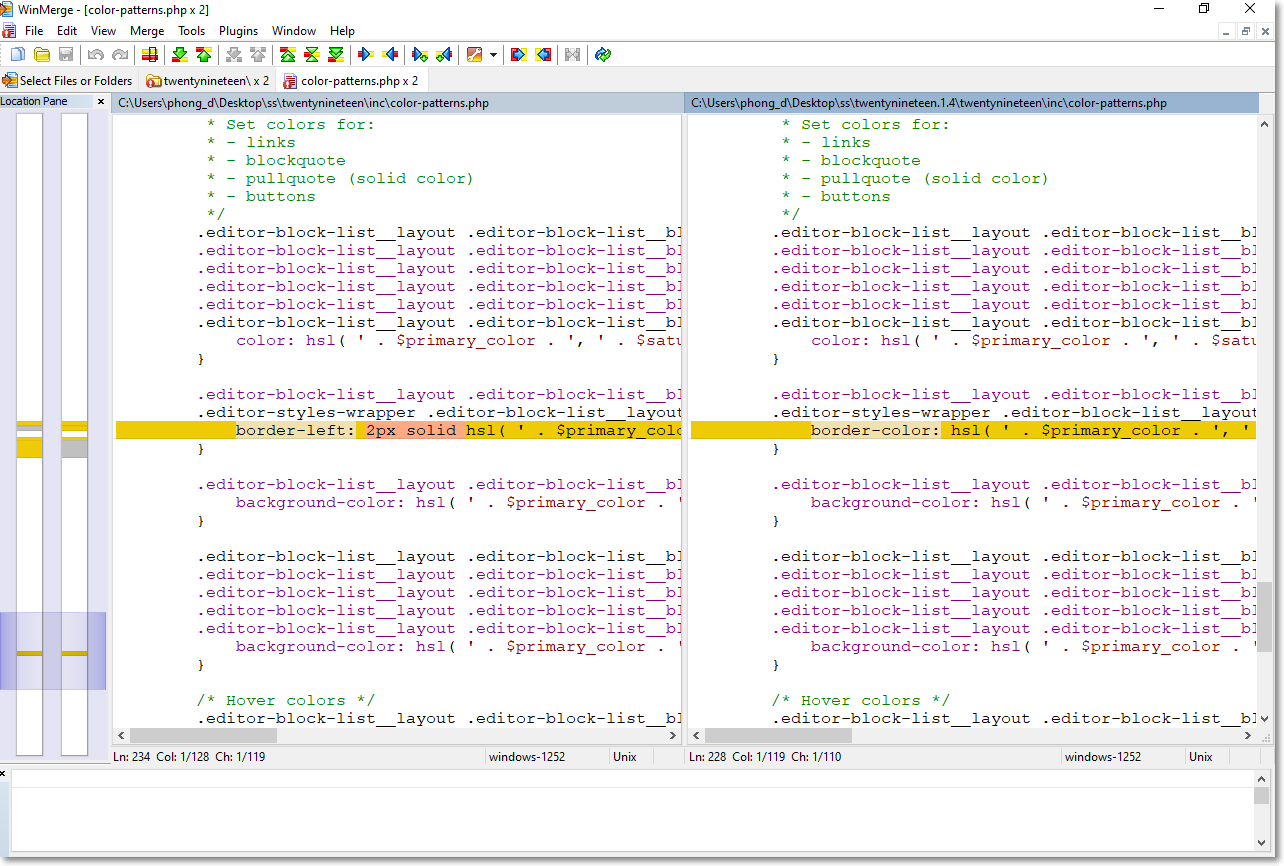Click the right pane vertical scrollbar thumb

pos(1266,617)
